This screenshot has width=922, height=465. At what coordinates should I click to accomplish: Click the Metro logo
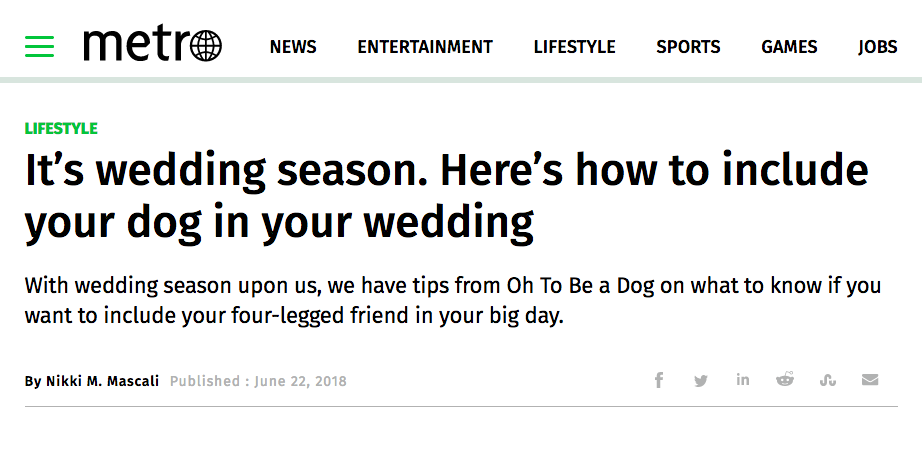(152, 45)
